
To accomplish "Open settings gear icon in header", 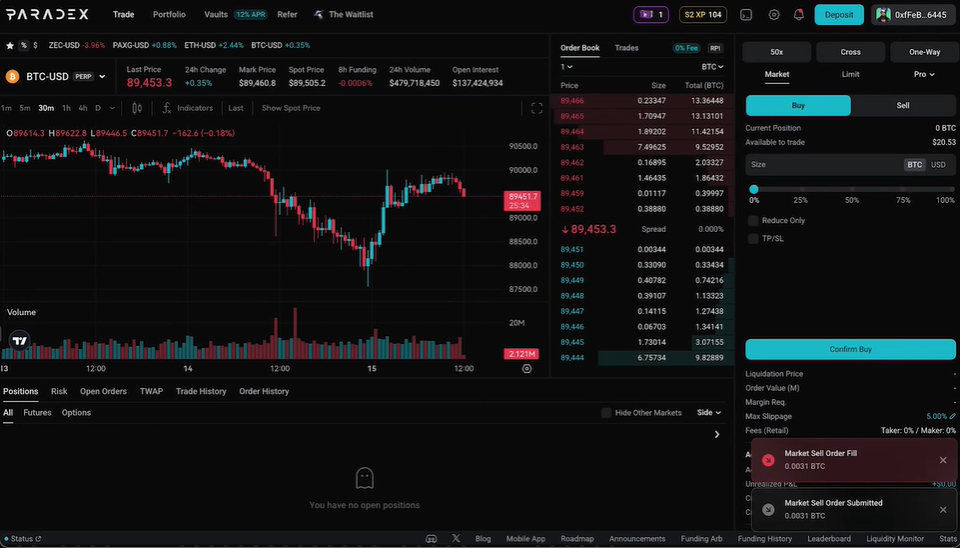I will 774,15.
